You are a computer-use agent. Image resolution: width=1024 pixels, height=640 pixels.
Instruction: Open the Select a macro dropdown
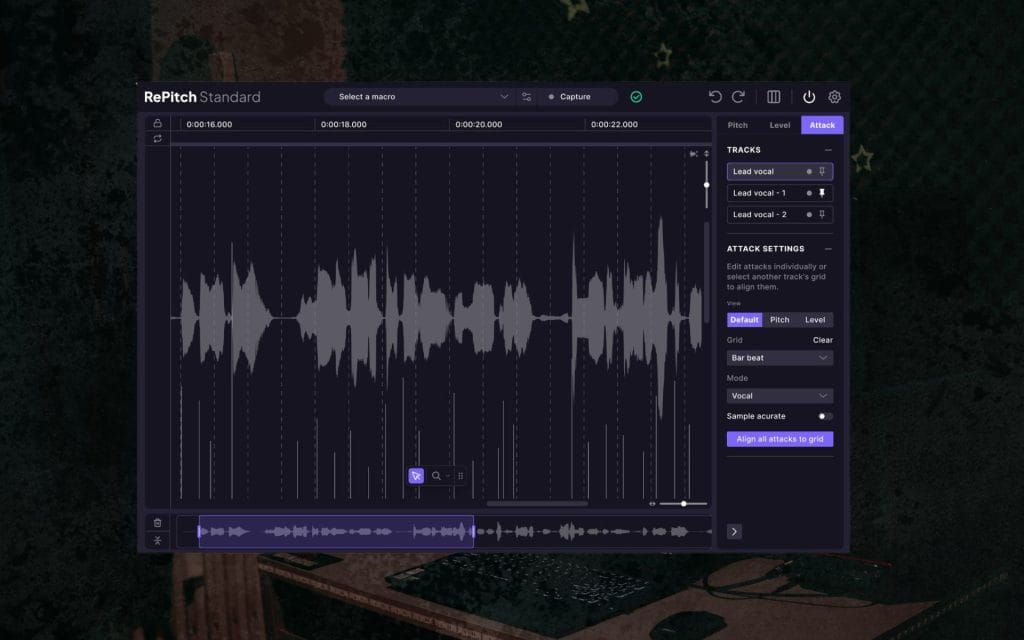422,97
